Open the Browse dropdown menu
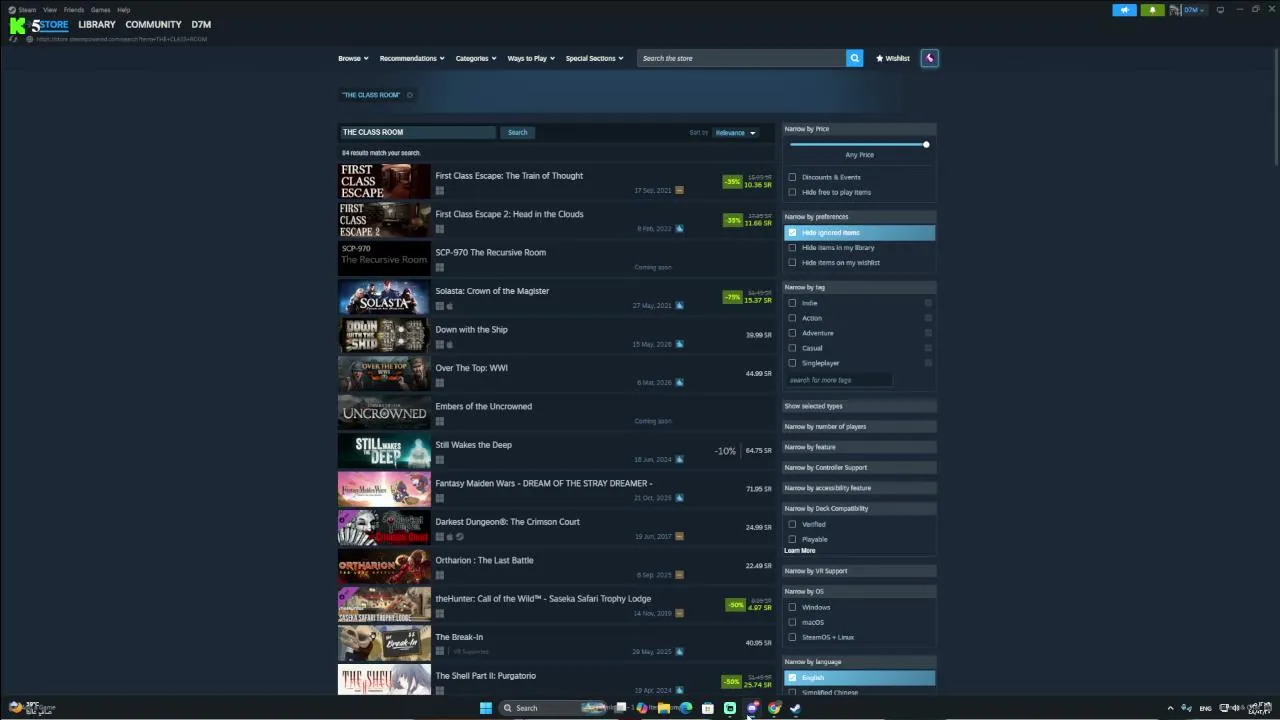The image size is (1280, 720). pyautogui.click(x=353, y=58)
